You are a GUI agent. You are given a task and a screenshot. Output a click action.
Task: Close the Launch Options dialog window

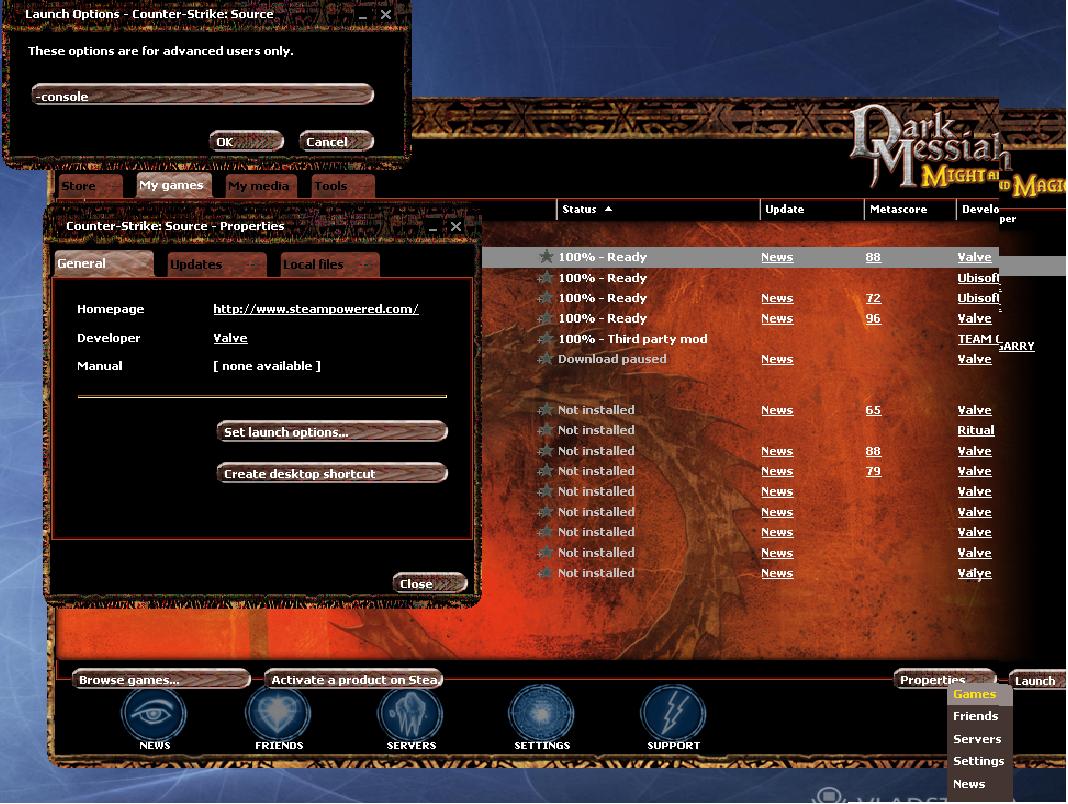[386, 14]
